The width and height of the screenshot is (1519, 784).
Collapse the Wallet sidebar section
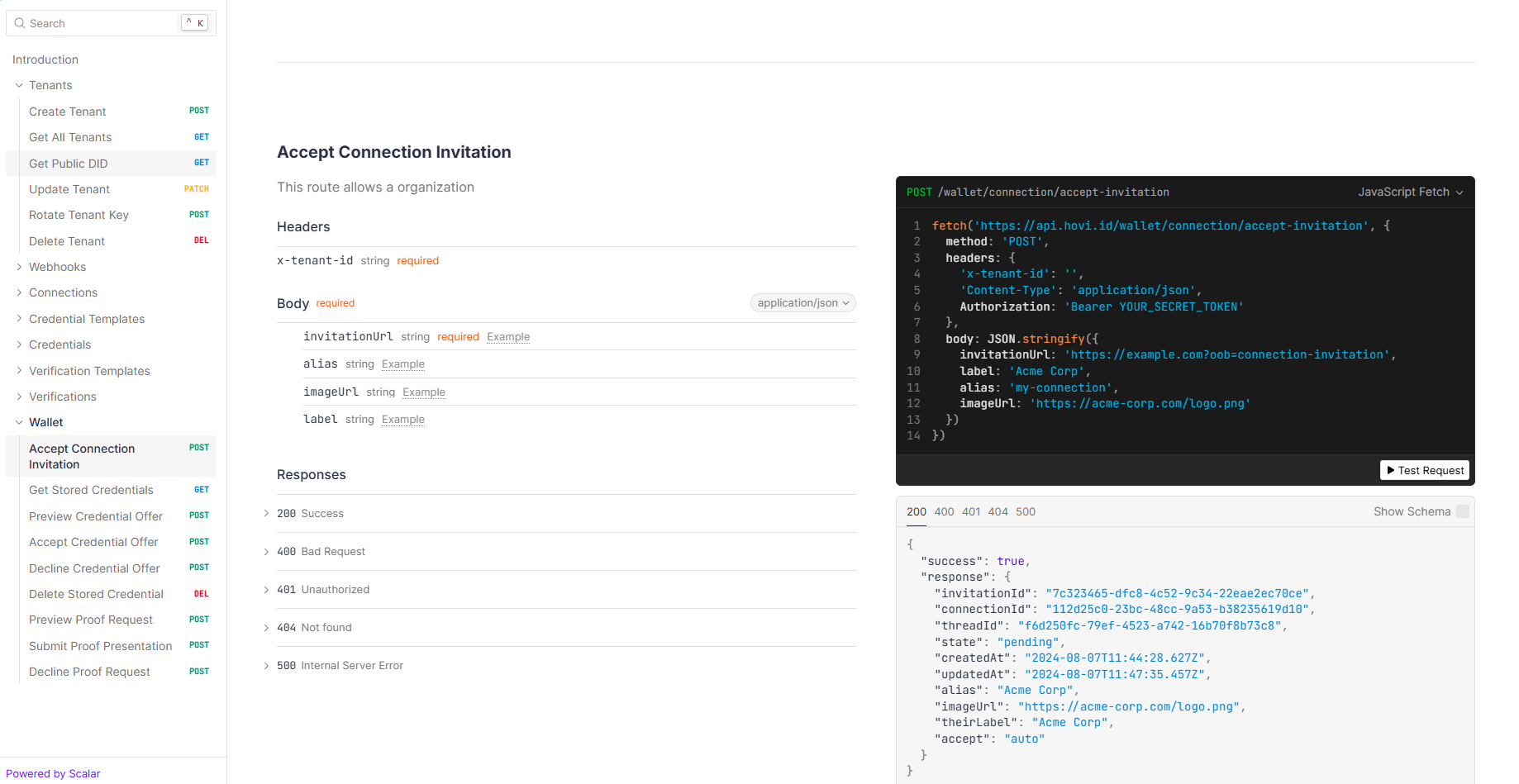pos(19,422)
